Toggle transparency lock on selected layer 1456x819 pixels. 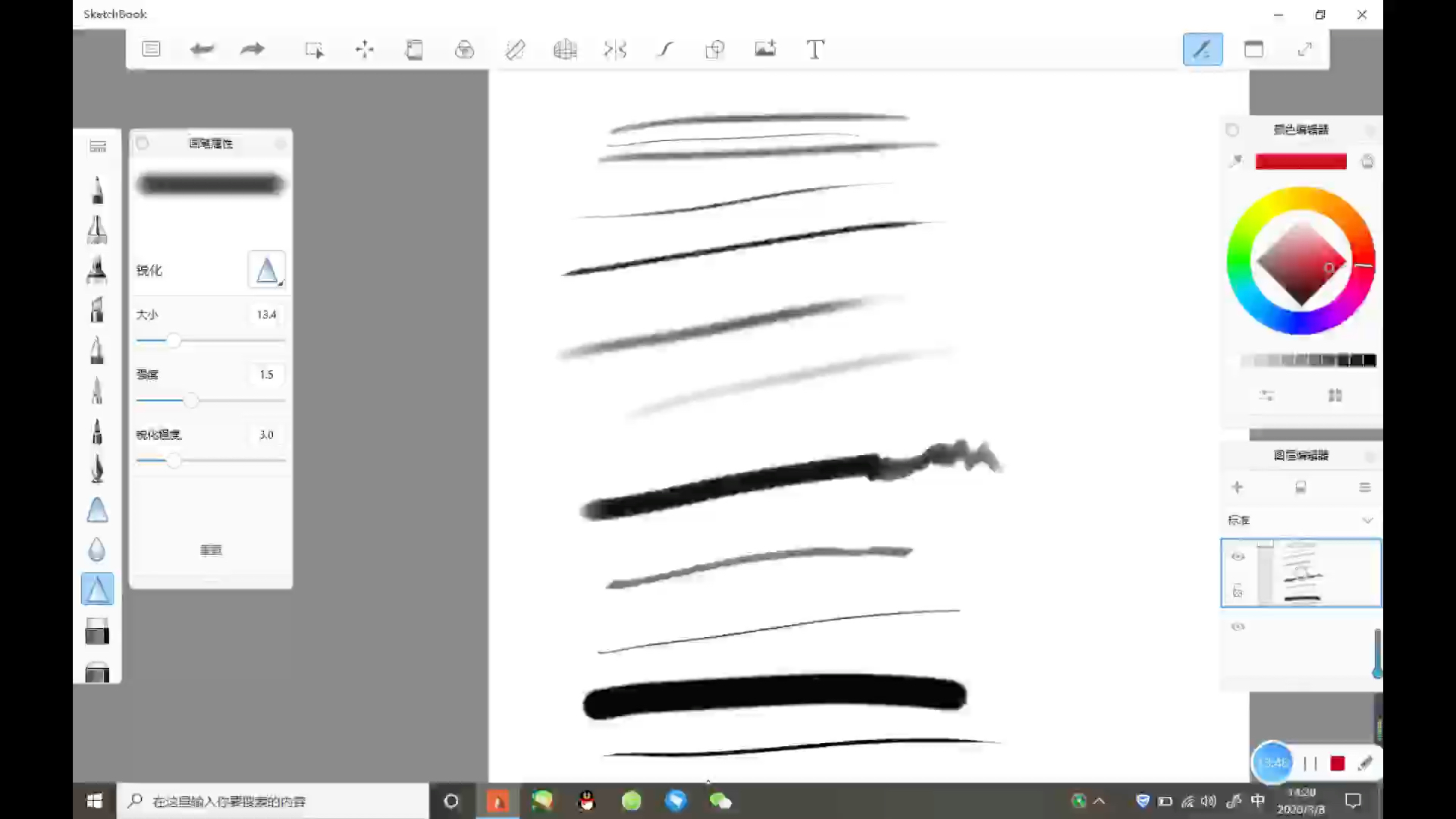coord(1238,591)
